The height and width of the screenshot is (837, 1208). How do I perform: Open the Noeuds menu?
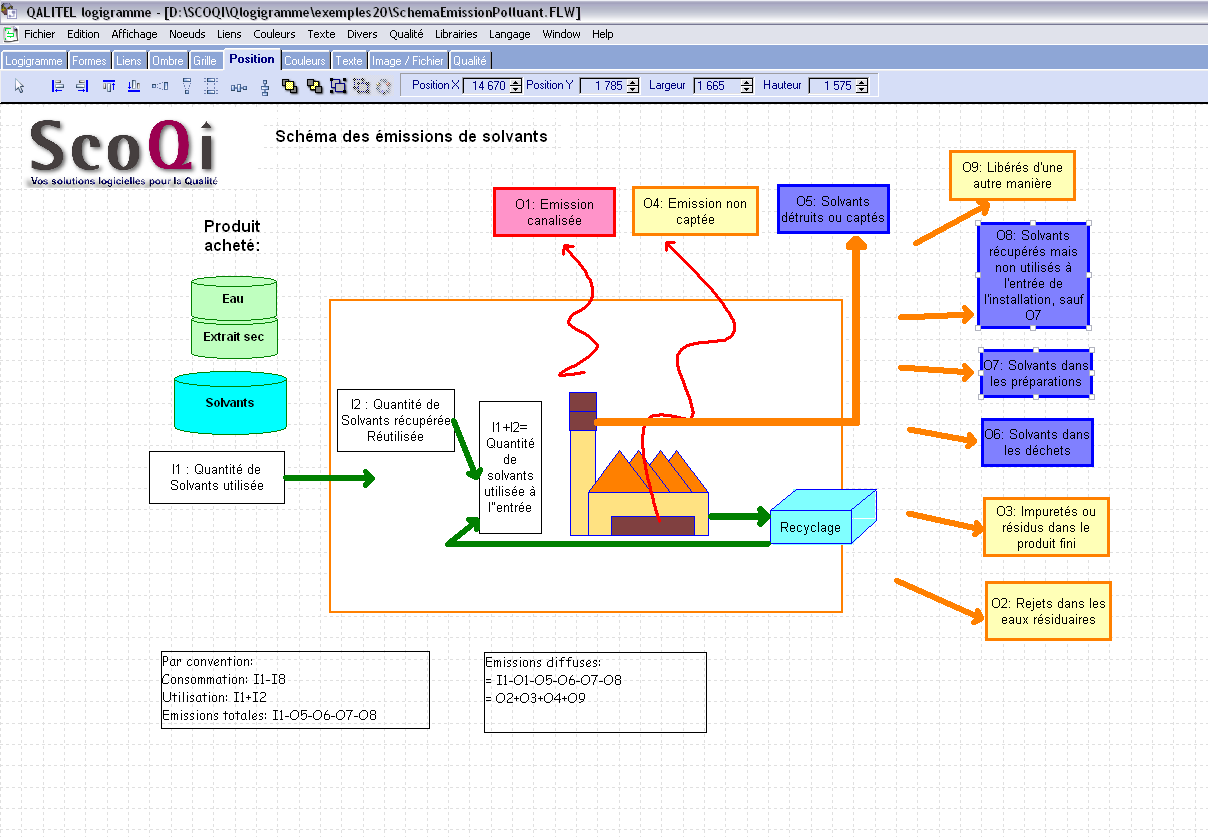pyautogui.click(x=187, y=34)
